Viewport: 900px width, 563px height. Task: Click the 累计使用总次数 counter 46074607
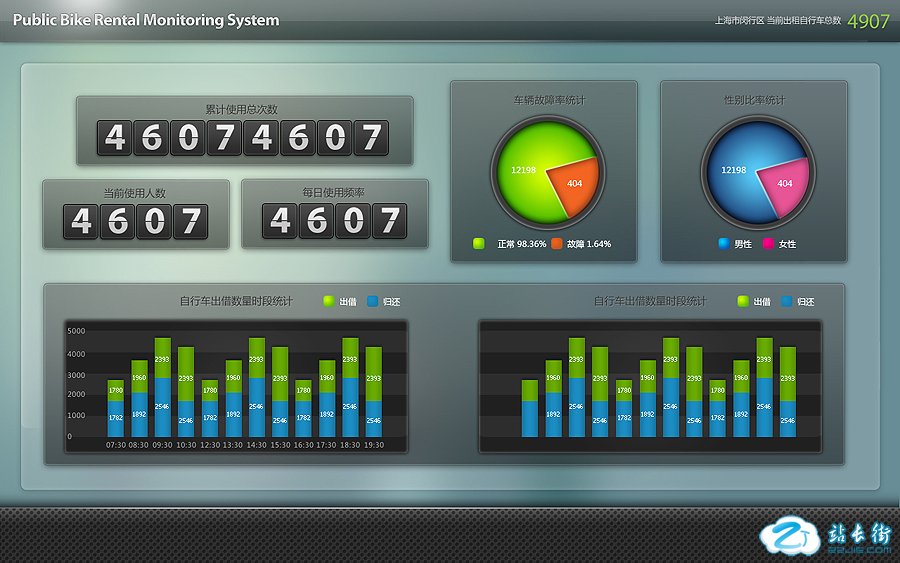click(x=244, y=138)
